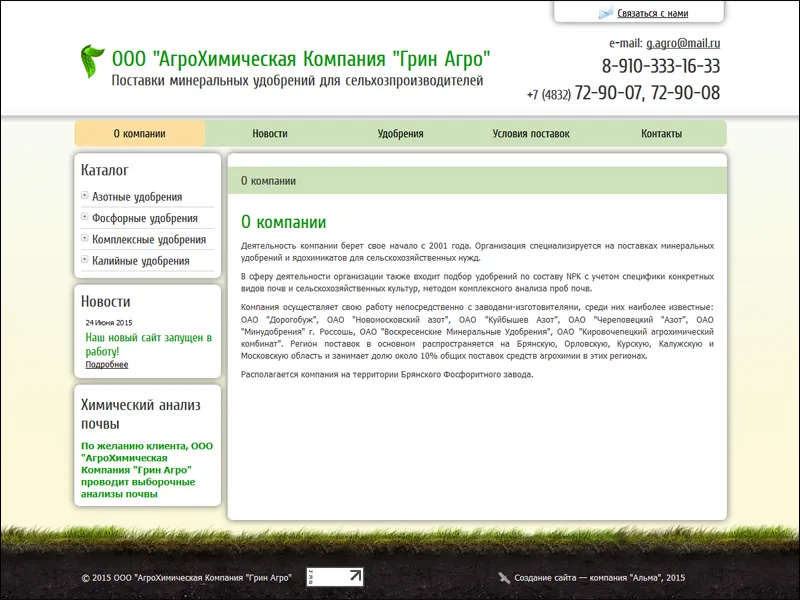Click phone number 72-90-07, 72-90-08

coord(647,93)
